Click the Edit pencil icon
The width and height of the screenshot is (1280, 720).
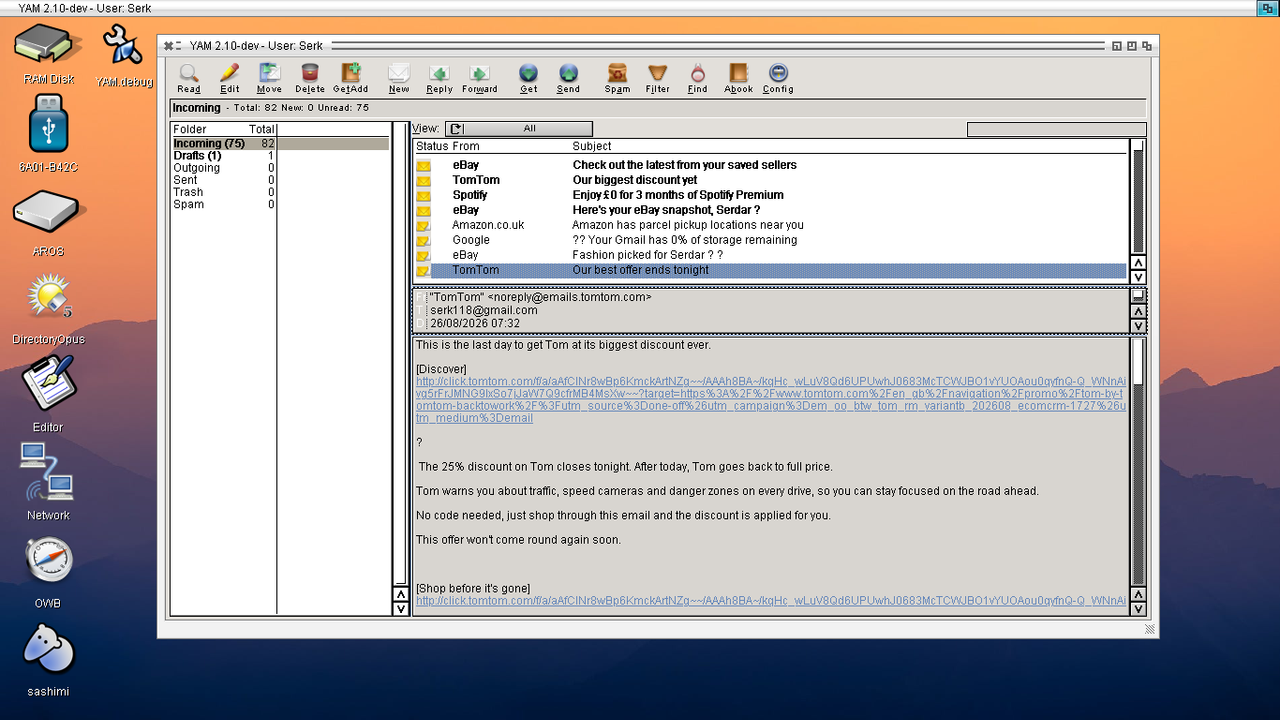coord(229,78)
